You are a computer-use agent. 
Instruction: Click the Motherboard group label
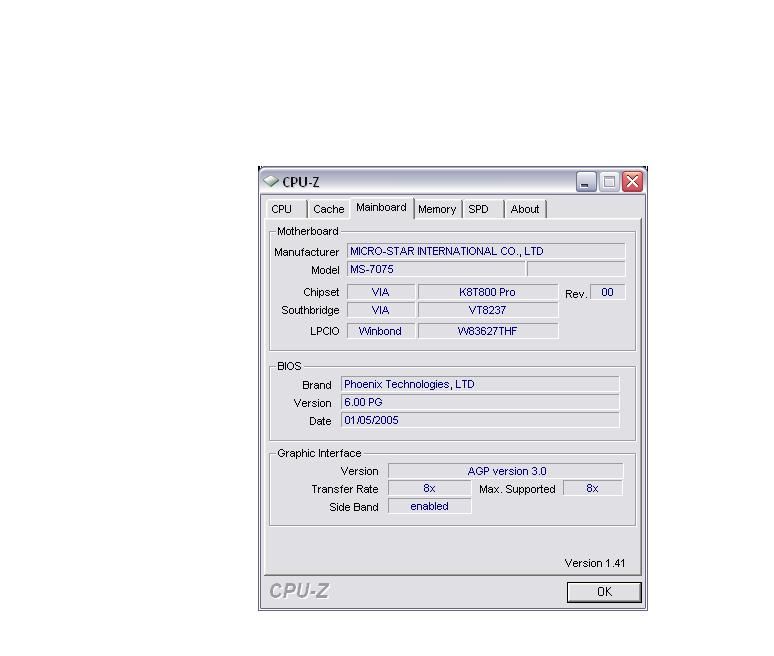pos(308,231)
